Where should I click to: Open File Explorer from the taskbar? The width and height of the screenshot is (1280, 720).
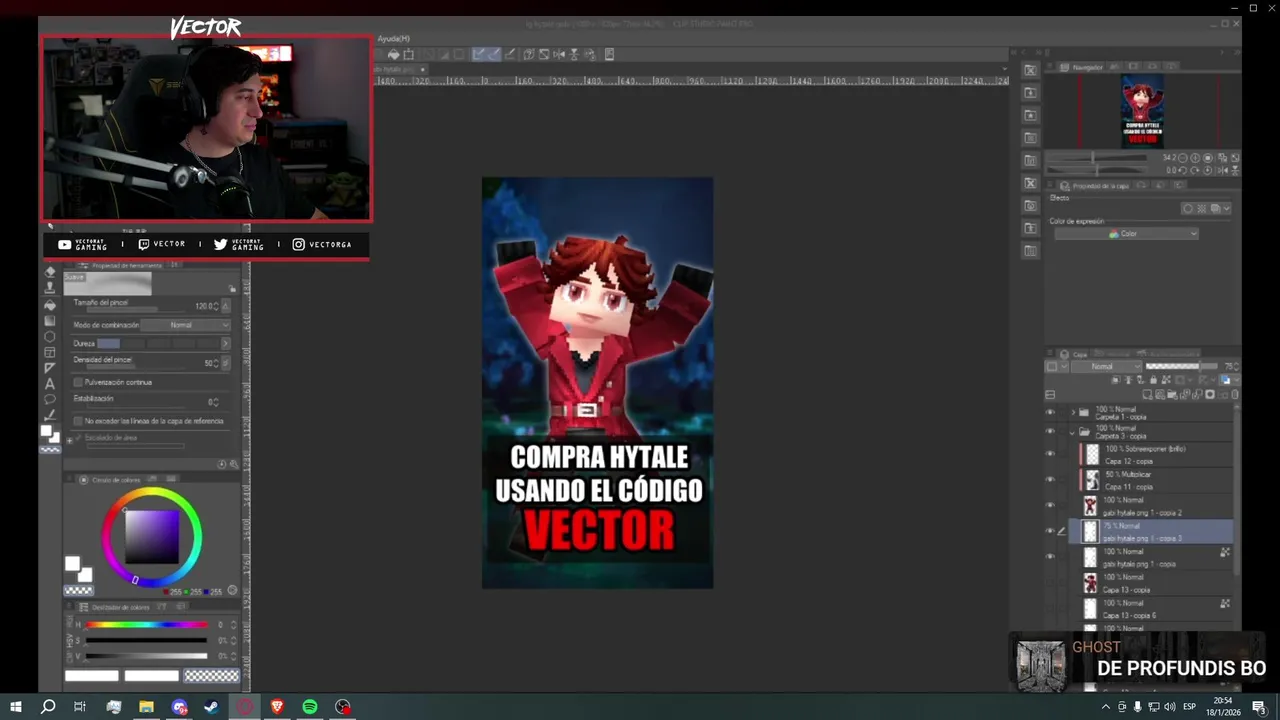146,707
